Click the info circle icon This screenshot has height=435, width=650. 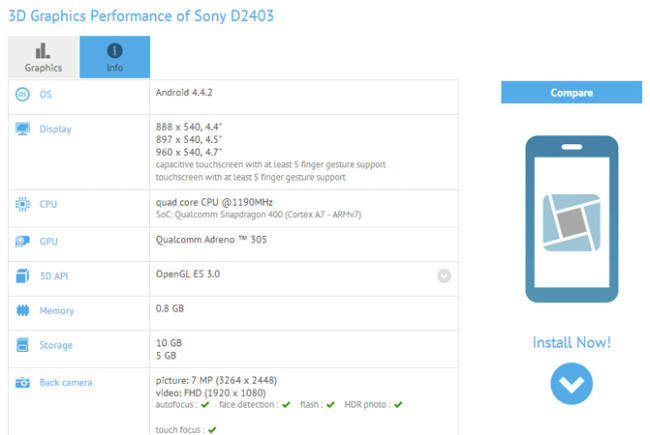[115, 51]
